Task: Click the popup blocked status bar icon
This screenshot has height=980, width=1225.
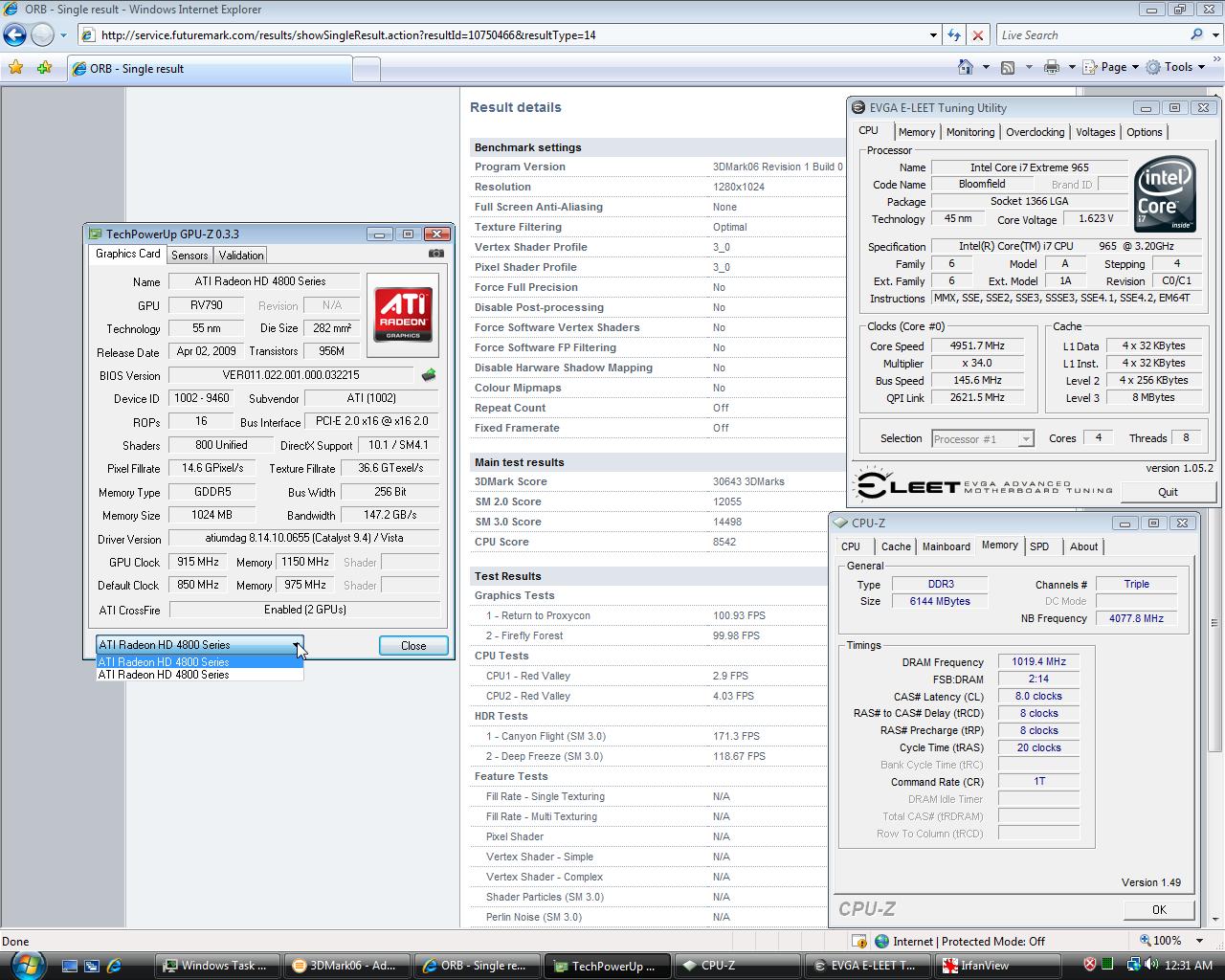Action: pos(858,941)
